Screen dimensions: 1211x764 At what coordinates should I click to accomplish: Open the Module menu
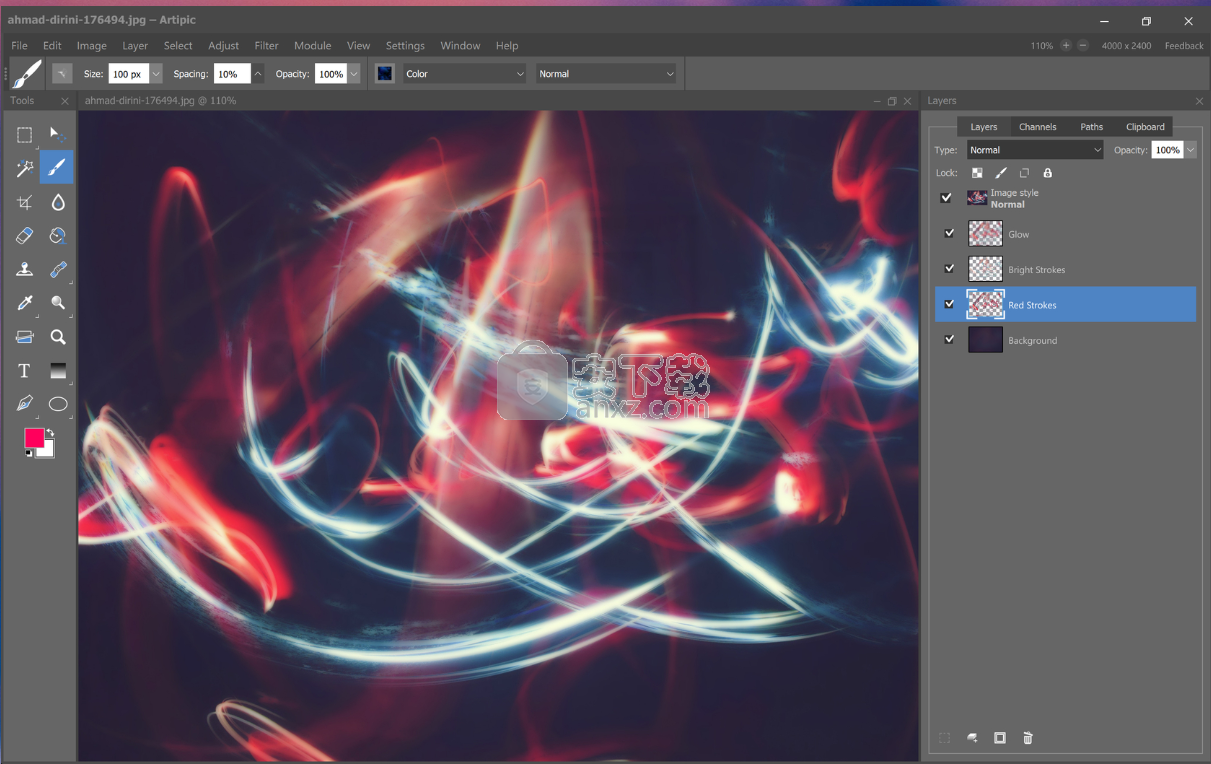click(313, 45)
